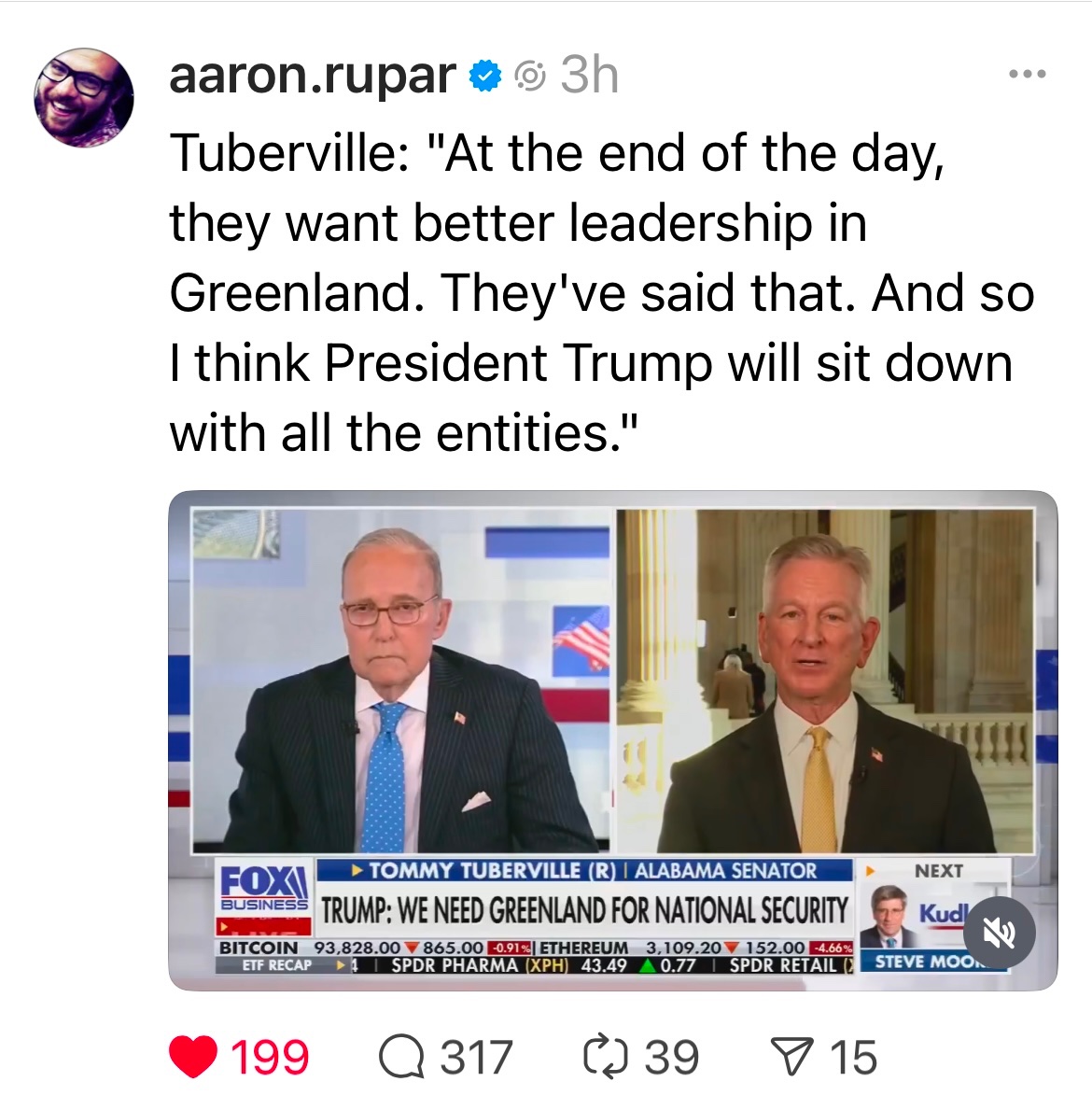Click the blue verified badge

[485, 76]
